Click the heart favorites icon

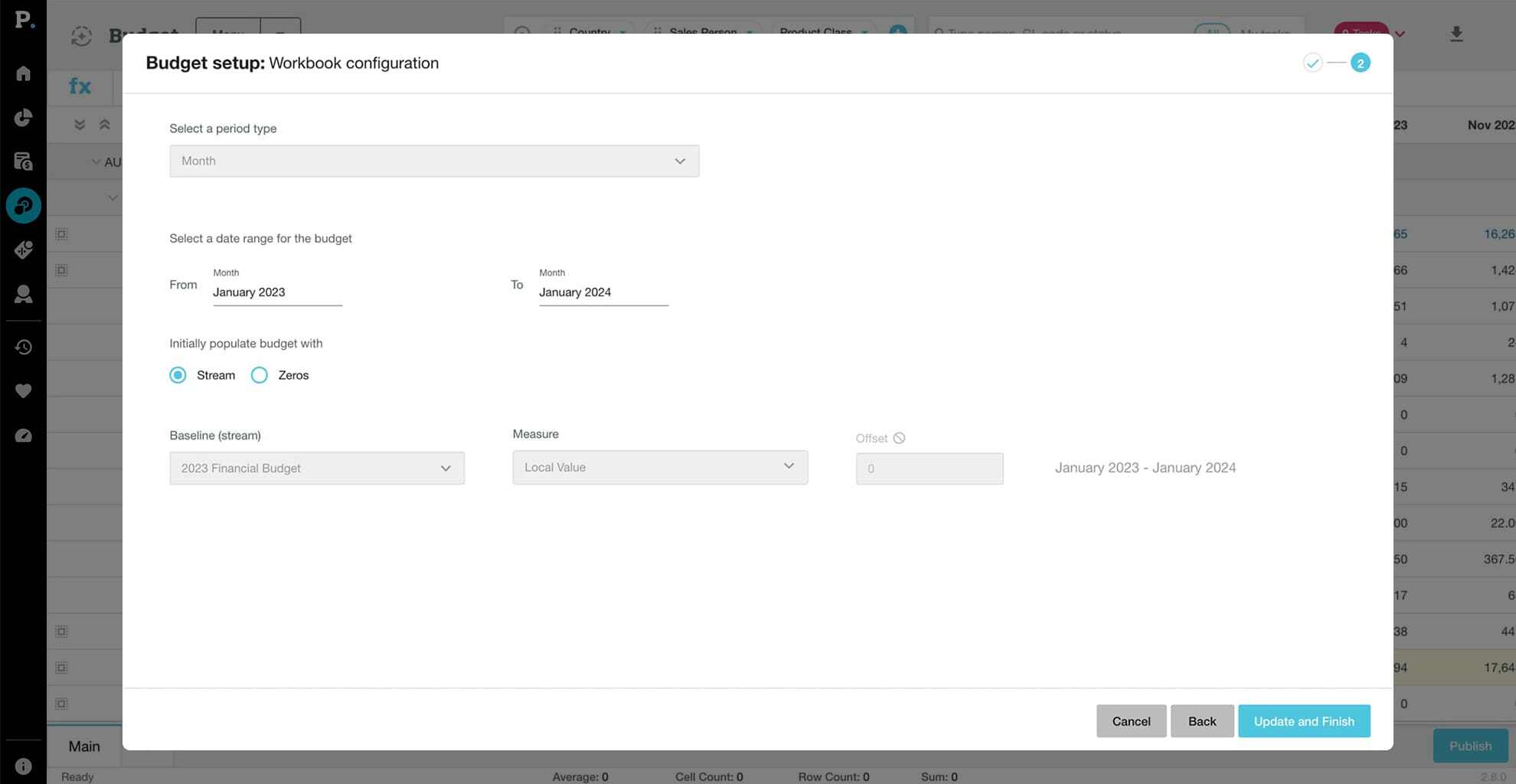point(23,391)
